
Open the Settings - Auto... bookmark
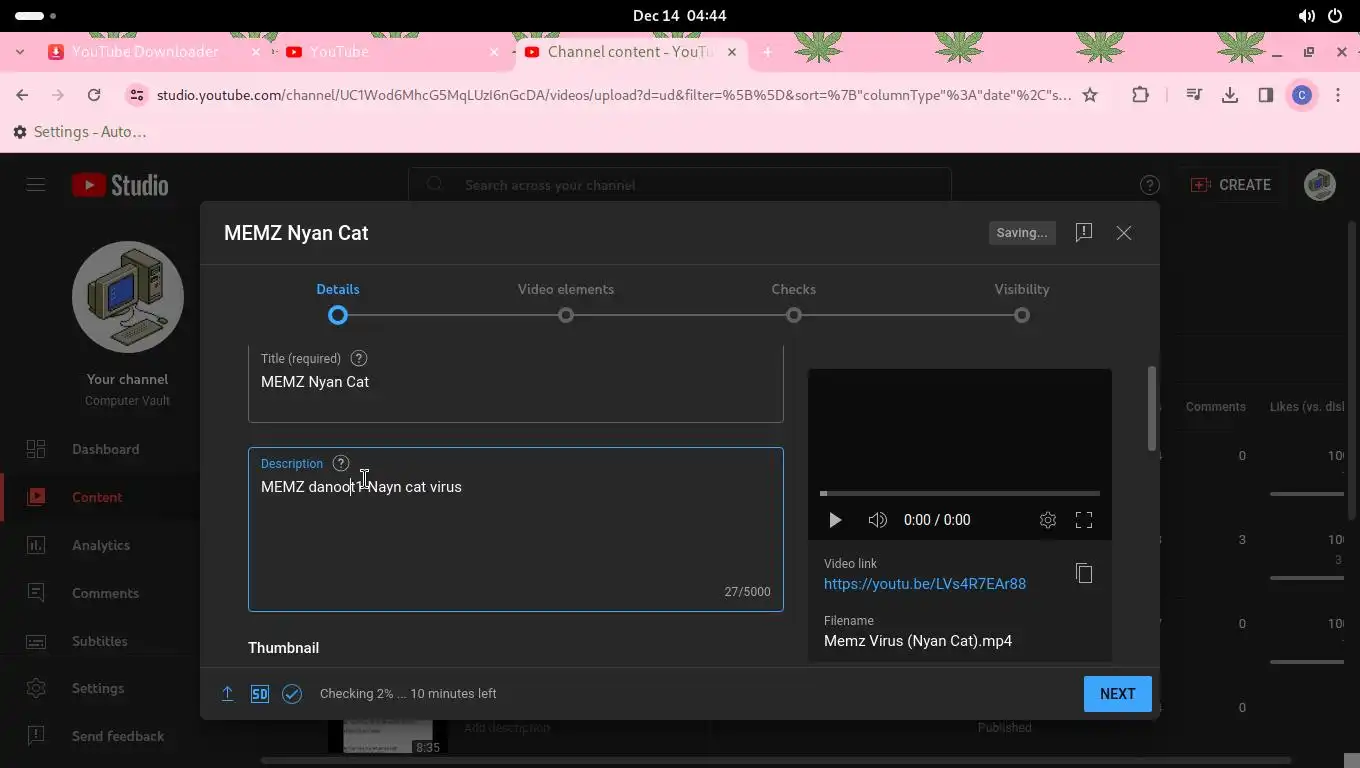[80, 132]
